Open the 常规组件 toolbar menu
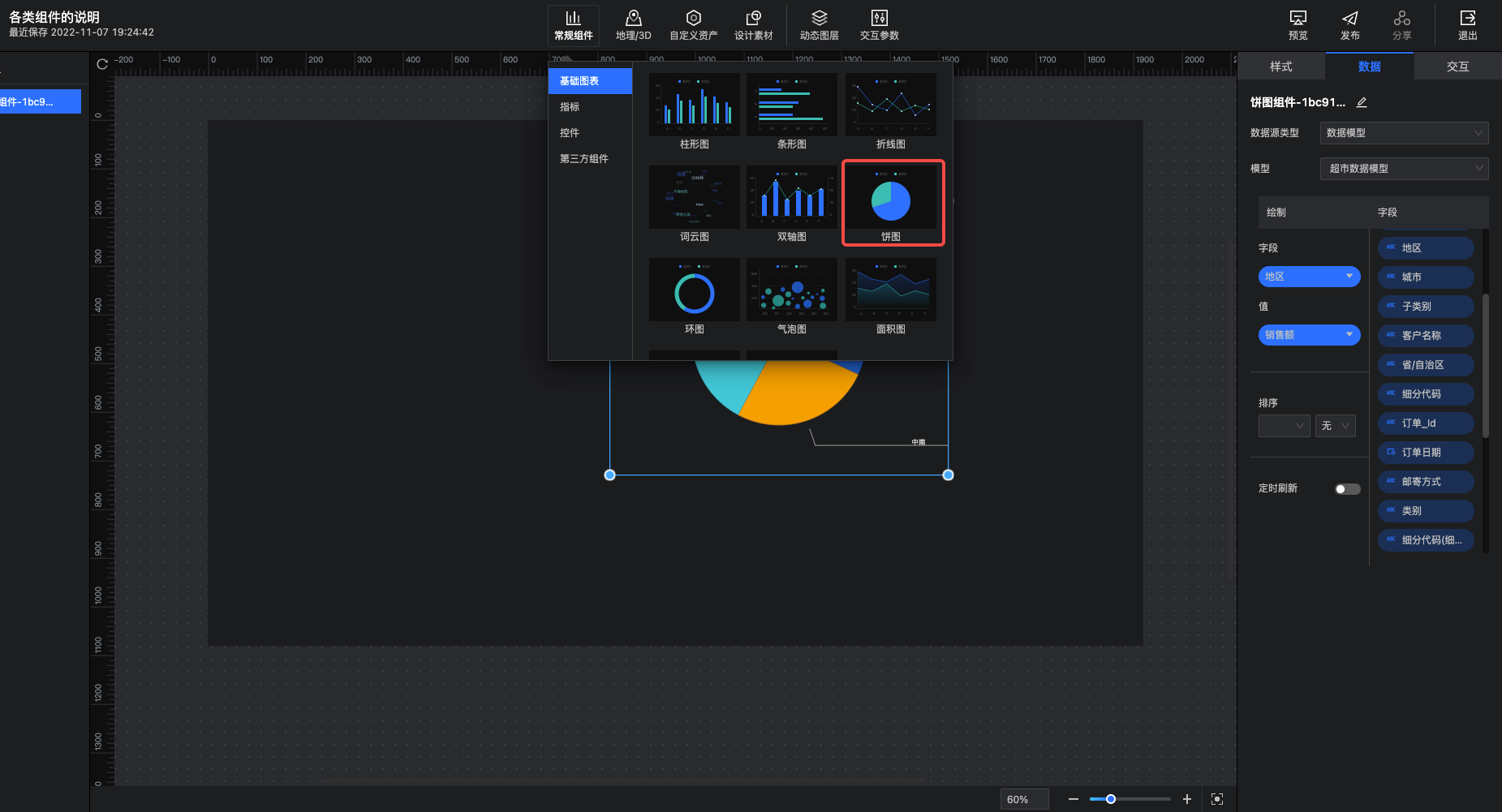 click(574, 25)
